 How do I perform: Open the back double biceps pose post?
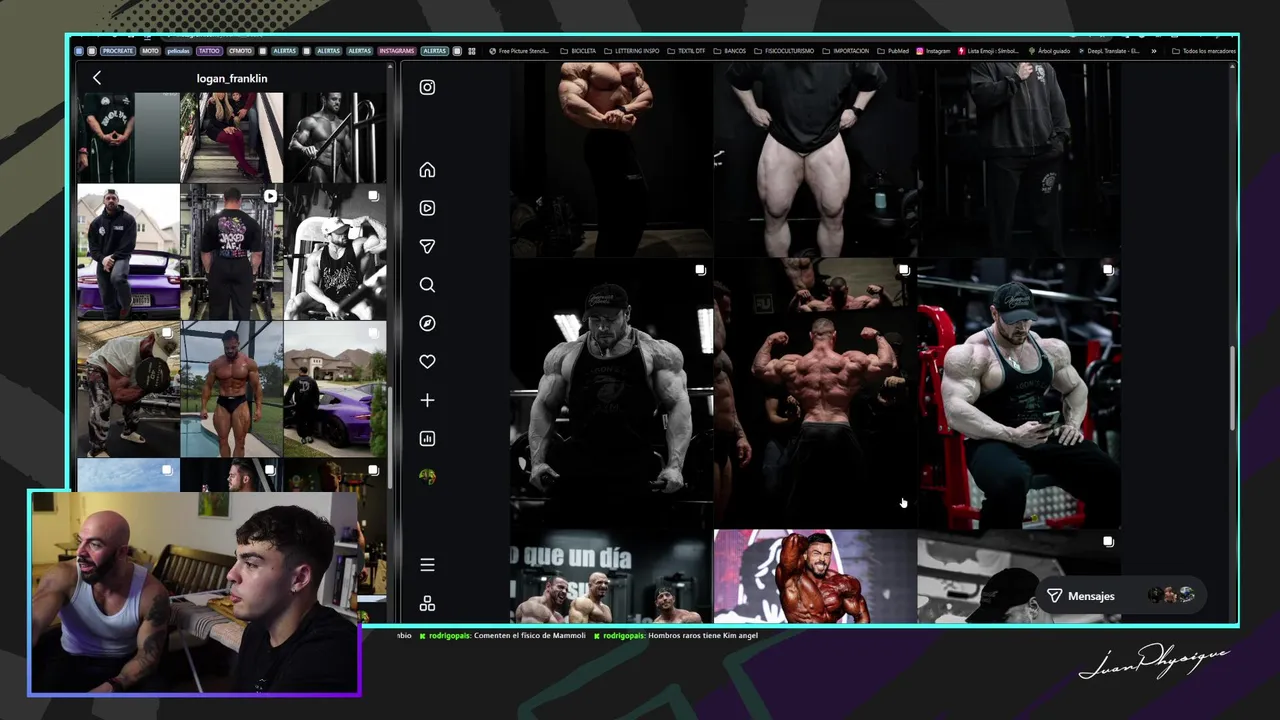[815, 393]
